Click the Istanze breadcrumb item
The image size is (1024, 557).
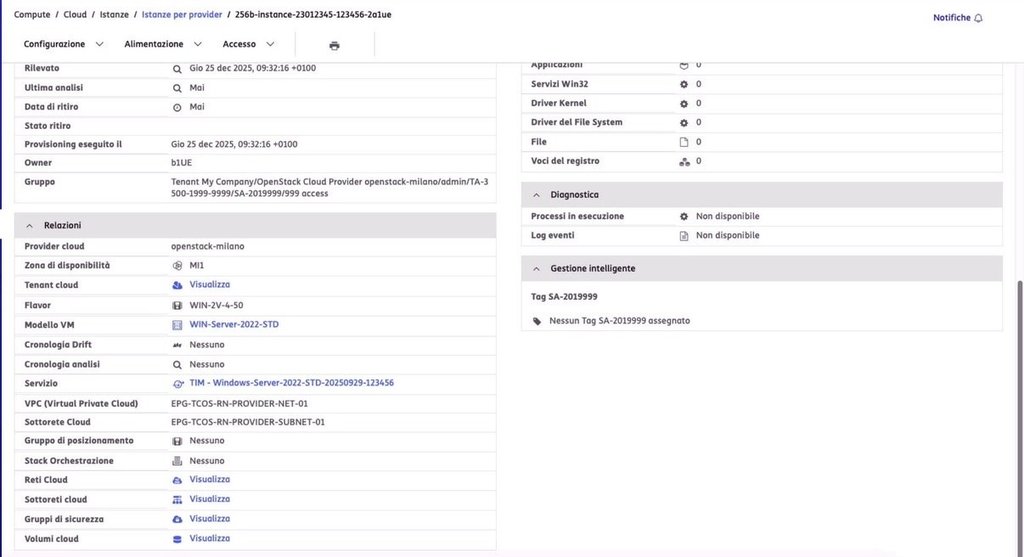tap(113, 15)
